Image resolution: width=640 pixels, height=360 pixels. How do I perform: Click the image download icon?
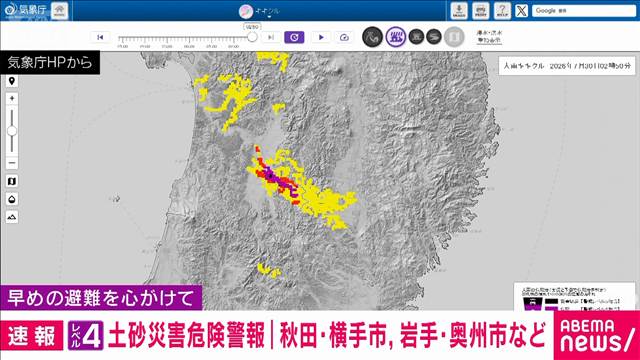[x=459, y=11]
